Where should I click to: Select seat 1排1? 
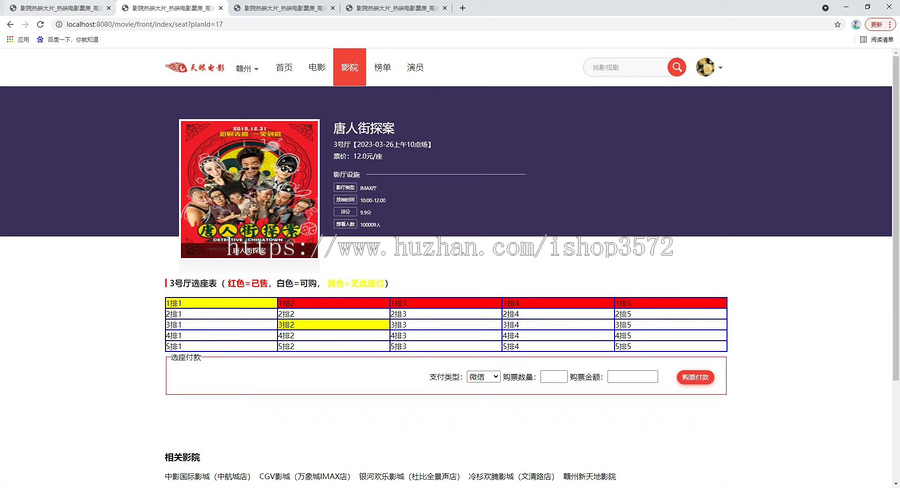pos(221,303)
